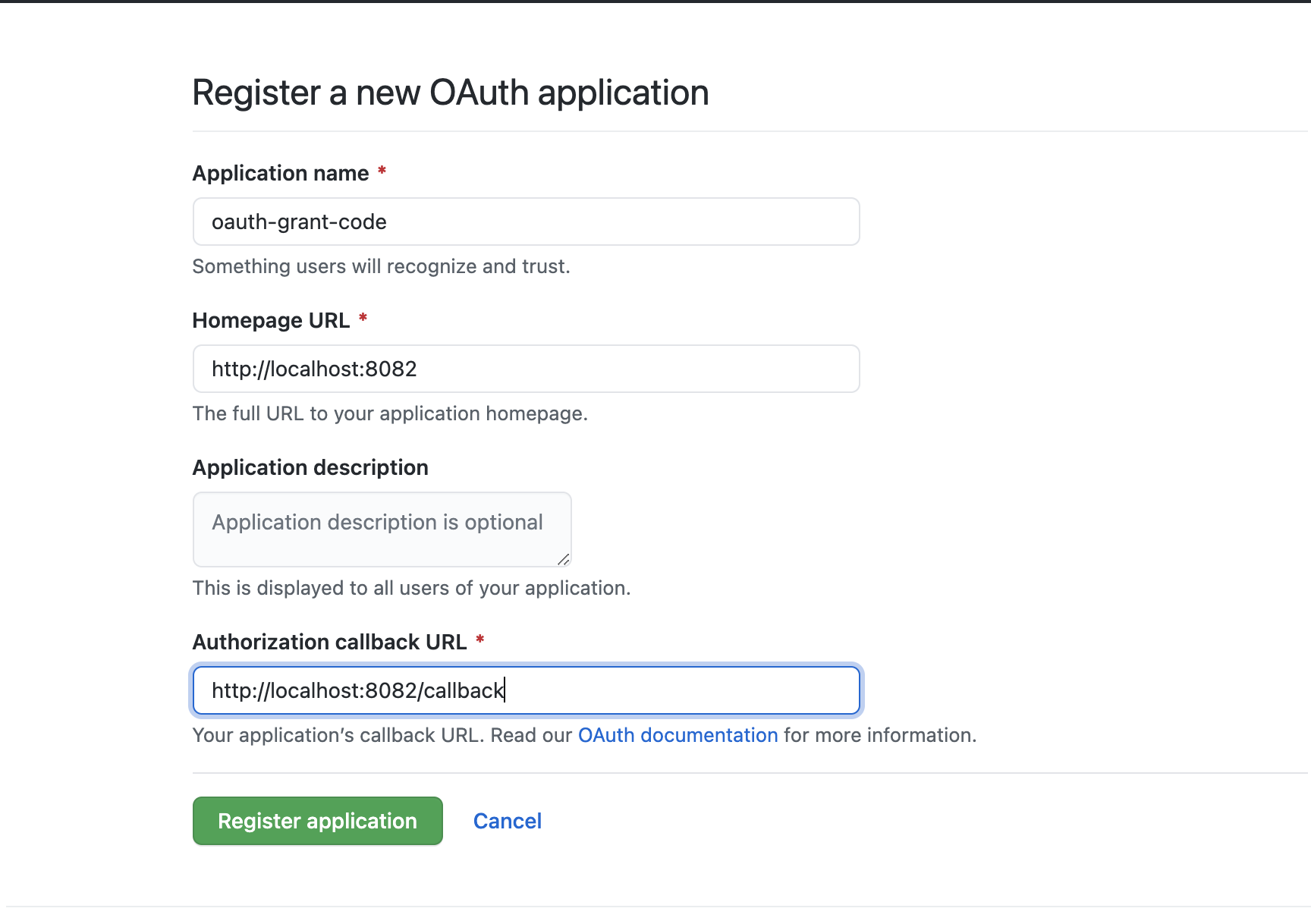Click the "Homepage URL" label
Image resolution: width=1311 pixels, height=924 pixels.
coord(271,320)
